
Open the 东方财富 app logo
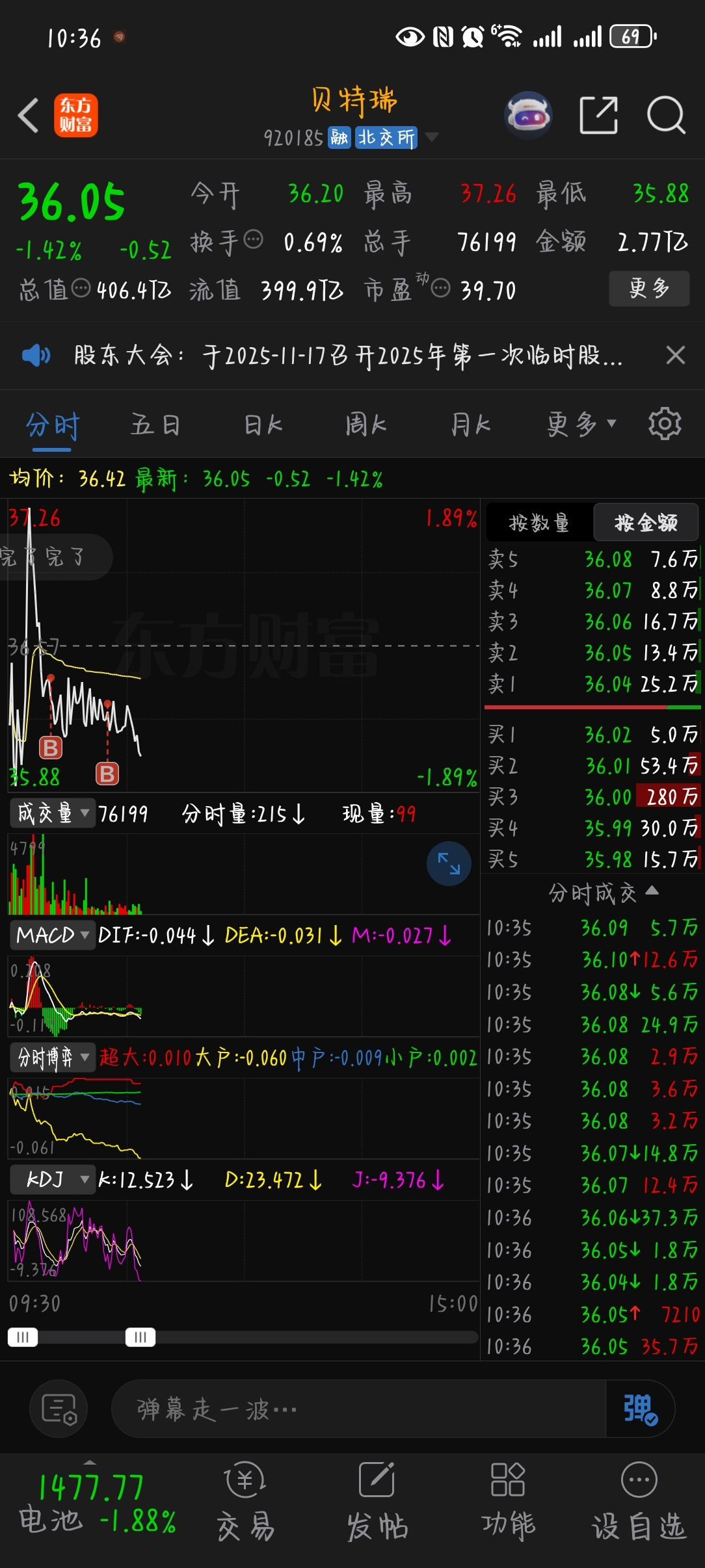point(75,115)
